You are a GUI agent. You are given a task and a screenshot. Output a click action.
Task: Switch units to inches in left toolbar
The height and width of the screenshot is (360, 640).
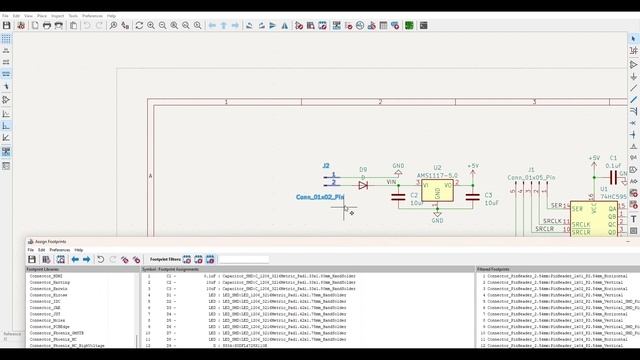pyautogui.click(x=6, y=51)
